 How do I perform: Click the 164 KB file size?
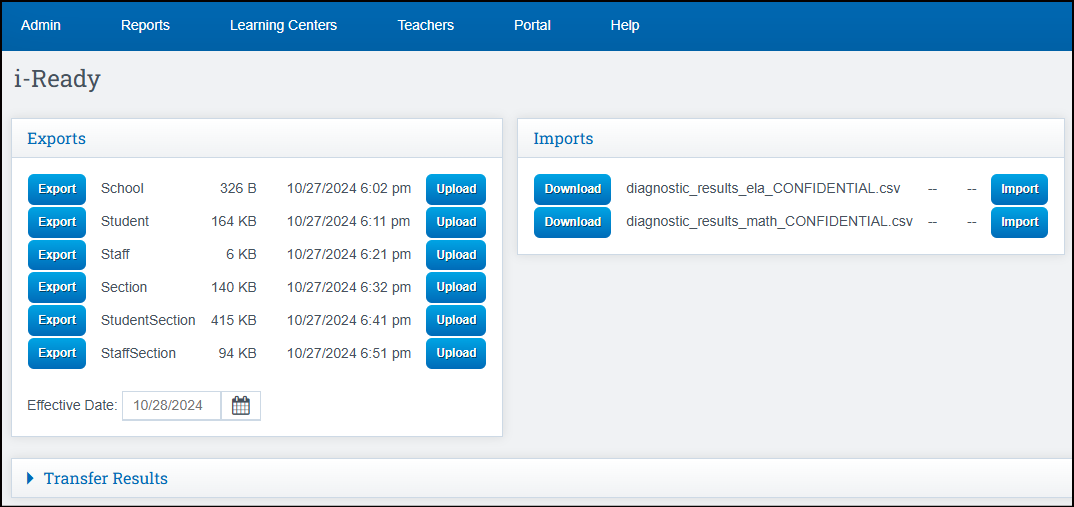pos(234,221)
